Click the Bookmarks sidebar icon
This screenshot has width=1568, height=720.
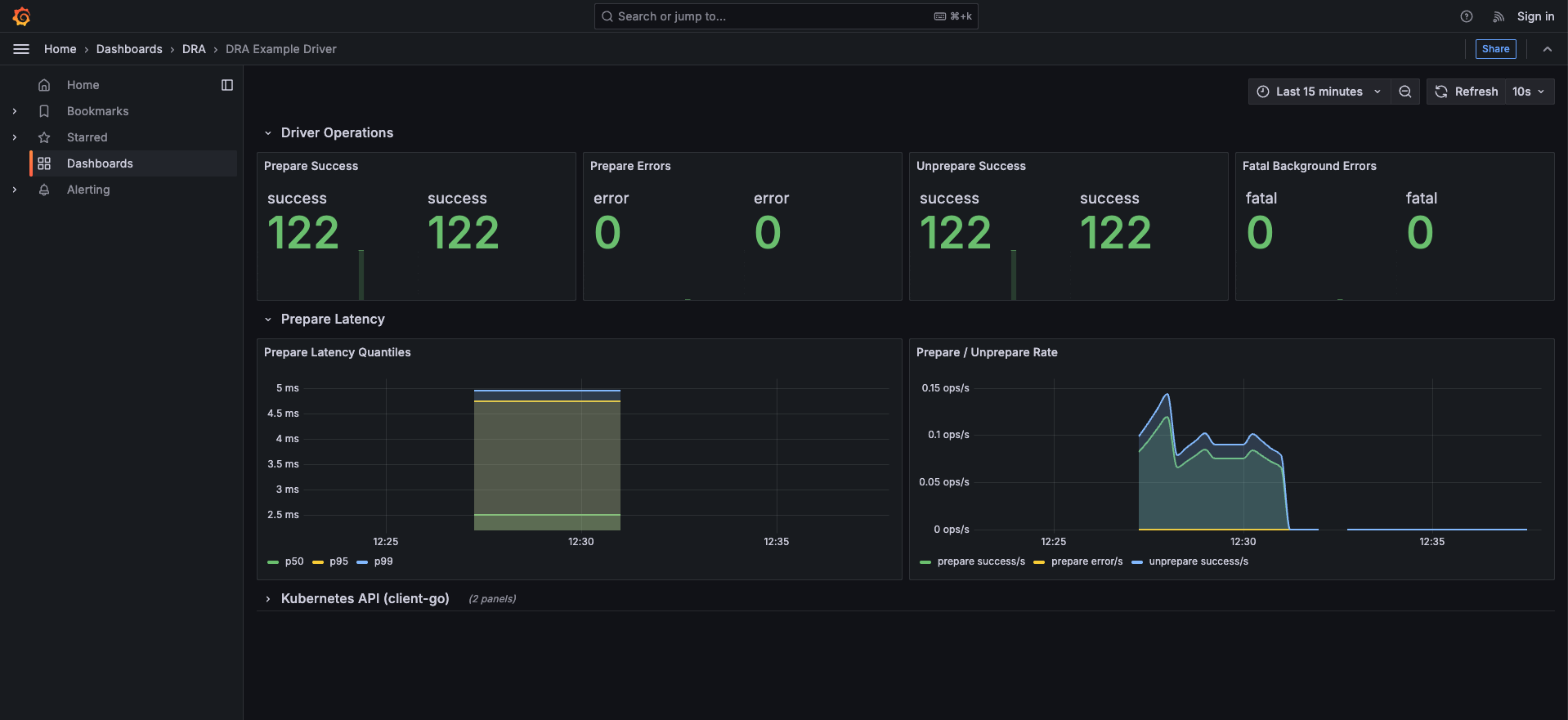coord(44,111)
